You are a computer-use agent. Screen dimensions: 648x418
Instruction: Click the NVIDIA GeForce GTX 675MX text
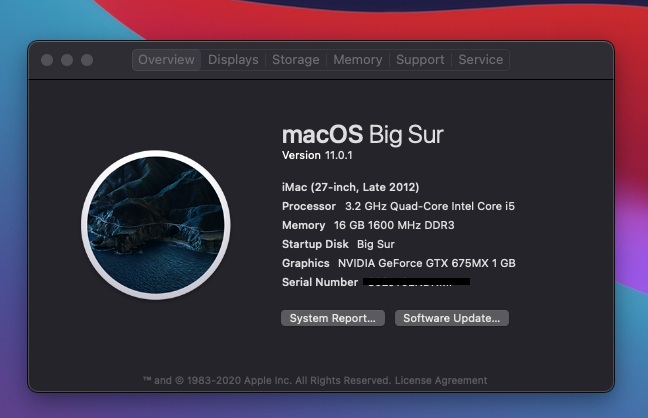pos(426,263)
